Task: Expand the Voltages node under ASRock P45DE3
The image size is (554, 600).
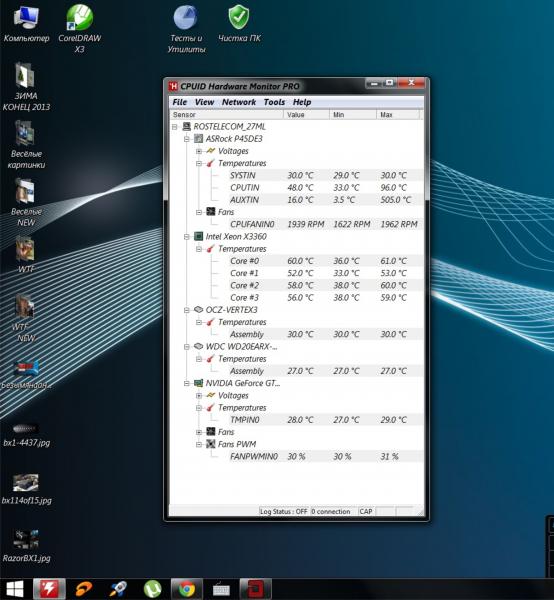Action: coord(199,151)
